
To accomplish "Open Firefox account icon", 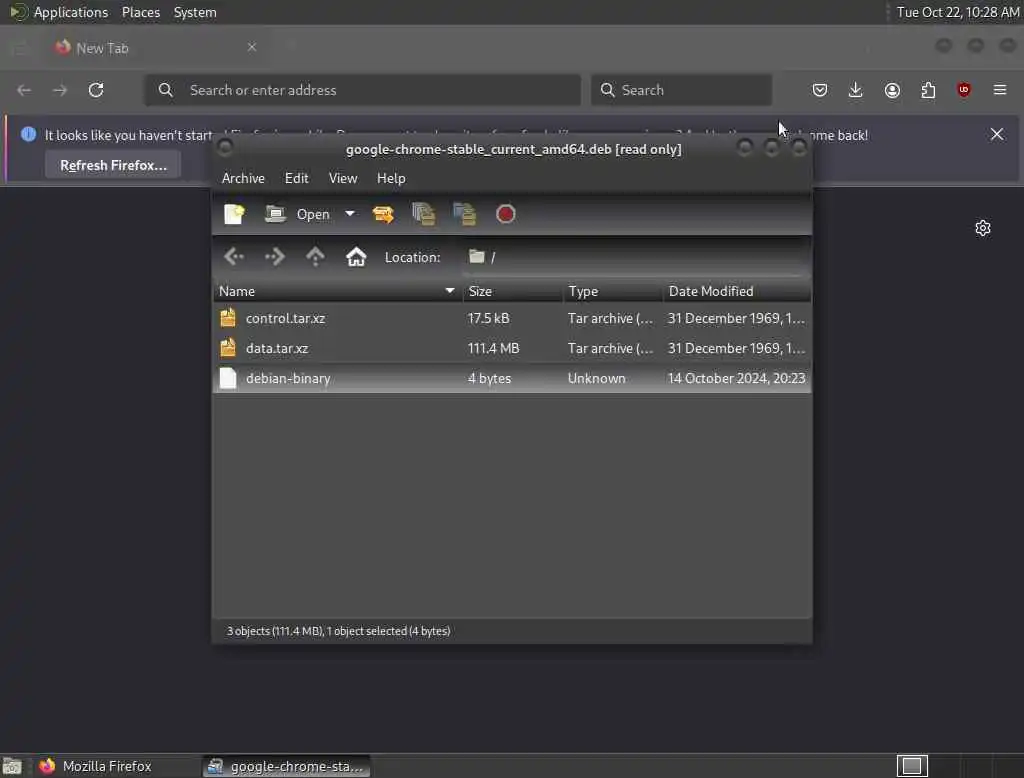I will pyautogui.click(x=892, y=90).
